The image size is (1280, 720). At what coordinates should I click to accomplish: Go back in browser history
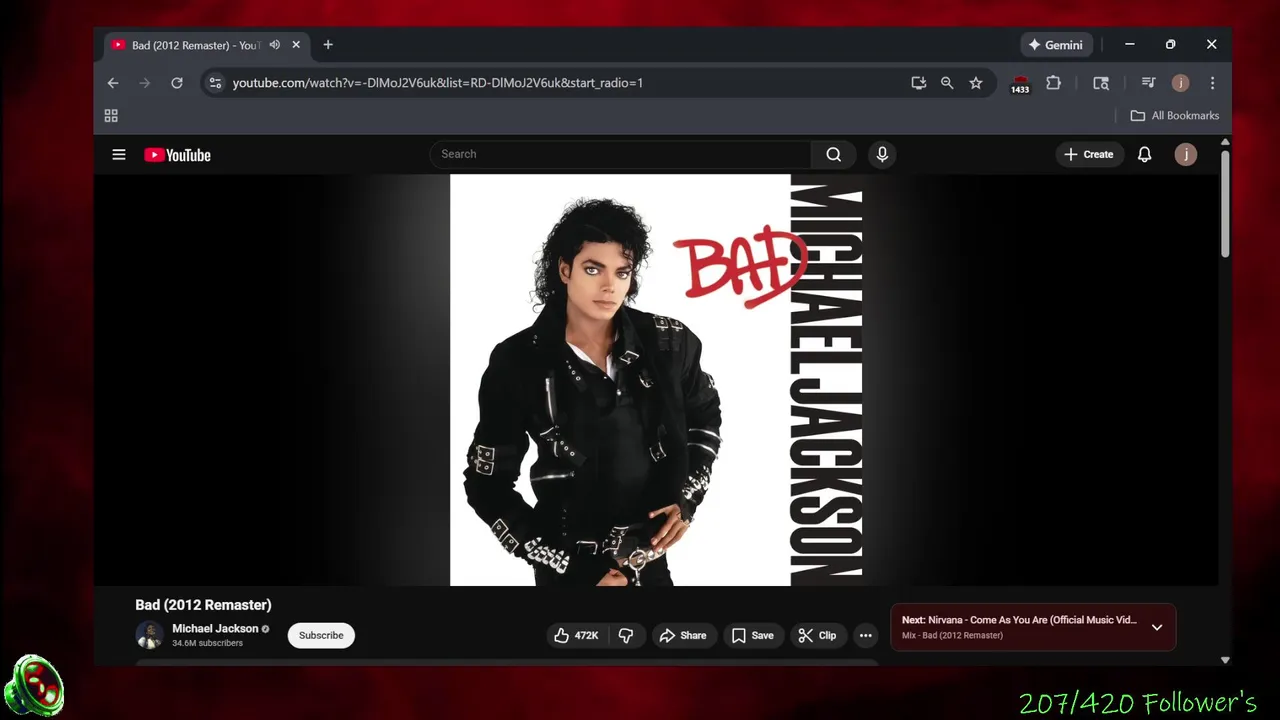pos(113,83)
